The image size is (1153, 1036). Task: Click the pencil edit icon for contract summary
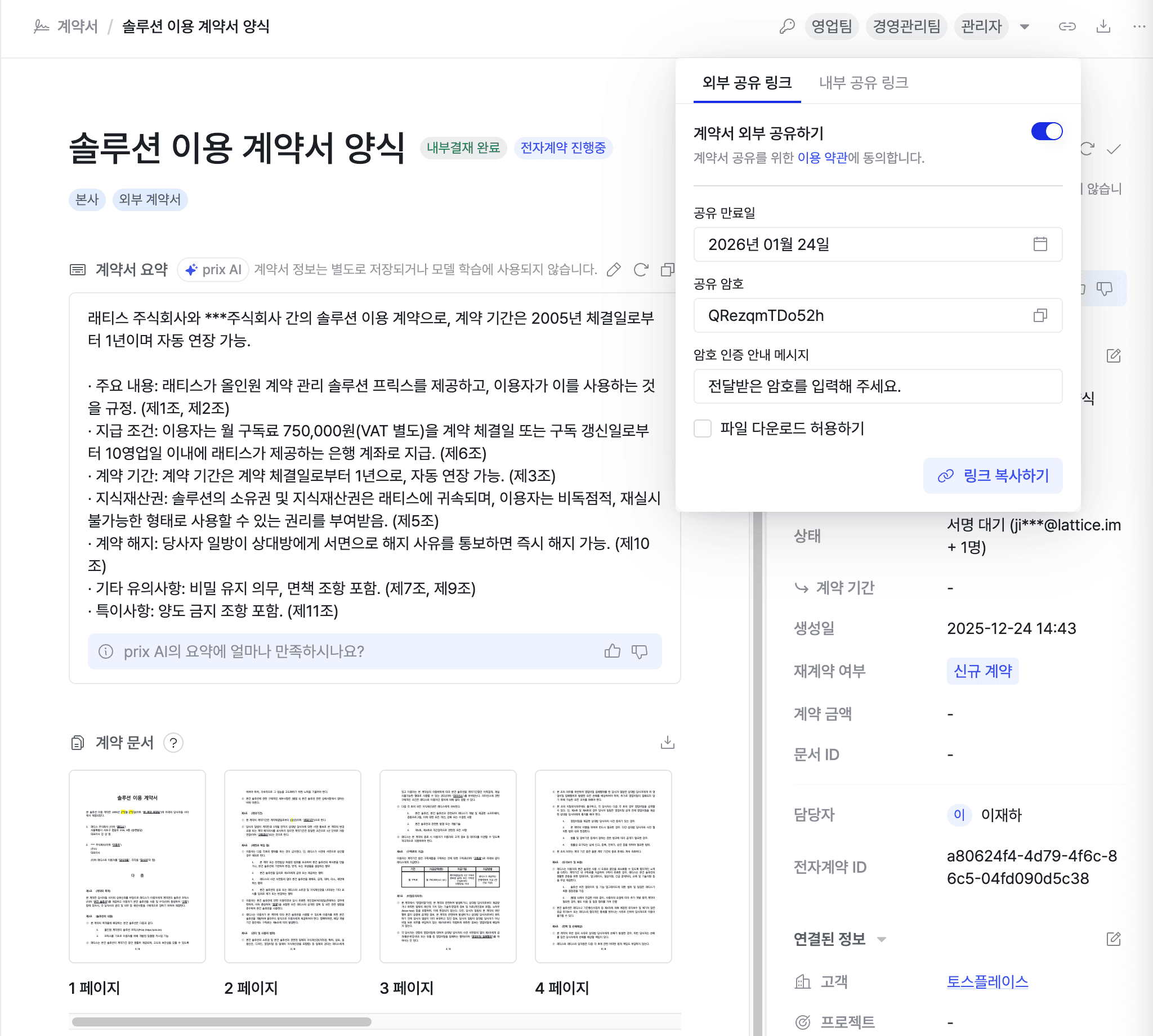coord(614,269)
